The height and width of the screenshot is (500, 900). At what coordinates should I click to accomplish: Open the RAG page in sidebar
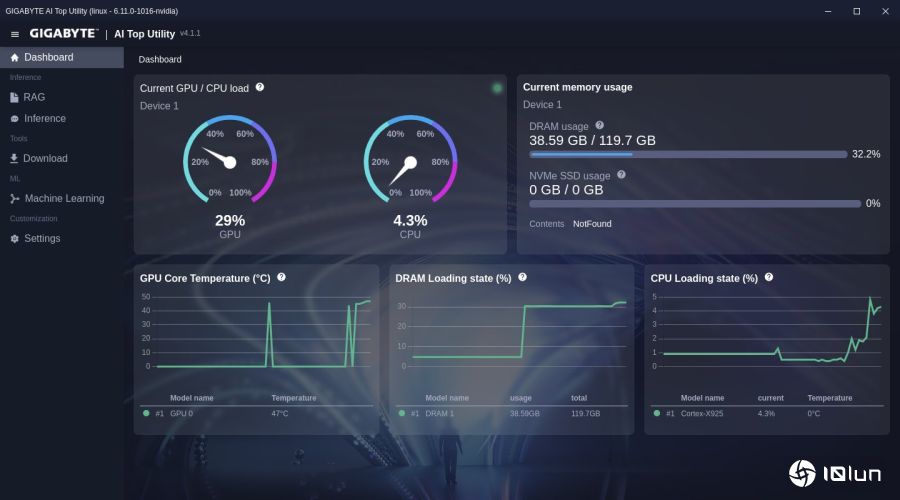click(x=34, y=97)
